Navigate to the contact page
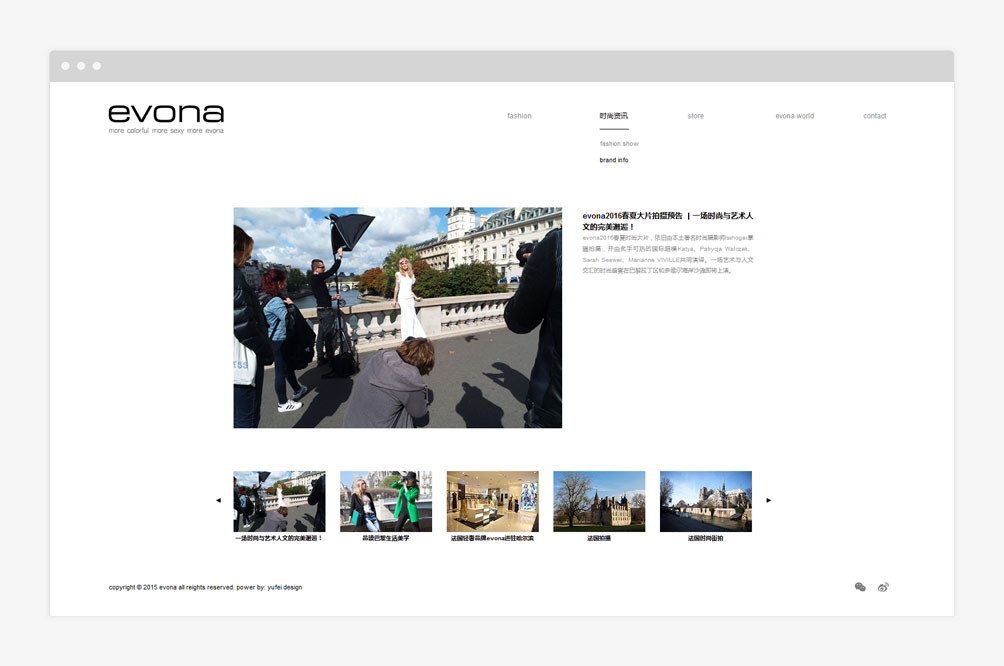1004x666 pixels. point(874,116)
